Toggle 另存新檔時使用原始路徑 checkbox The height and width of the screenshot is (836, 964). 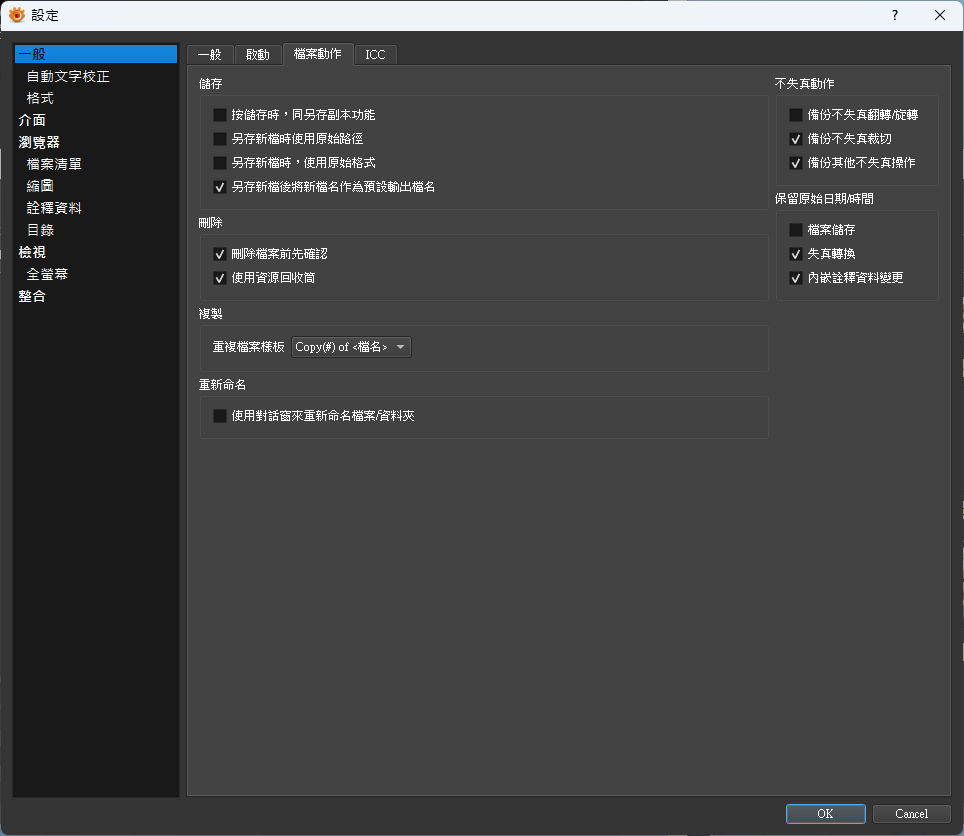[220, 139]
